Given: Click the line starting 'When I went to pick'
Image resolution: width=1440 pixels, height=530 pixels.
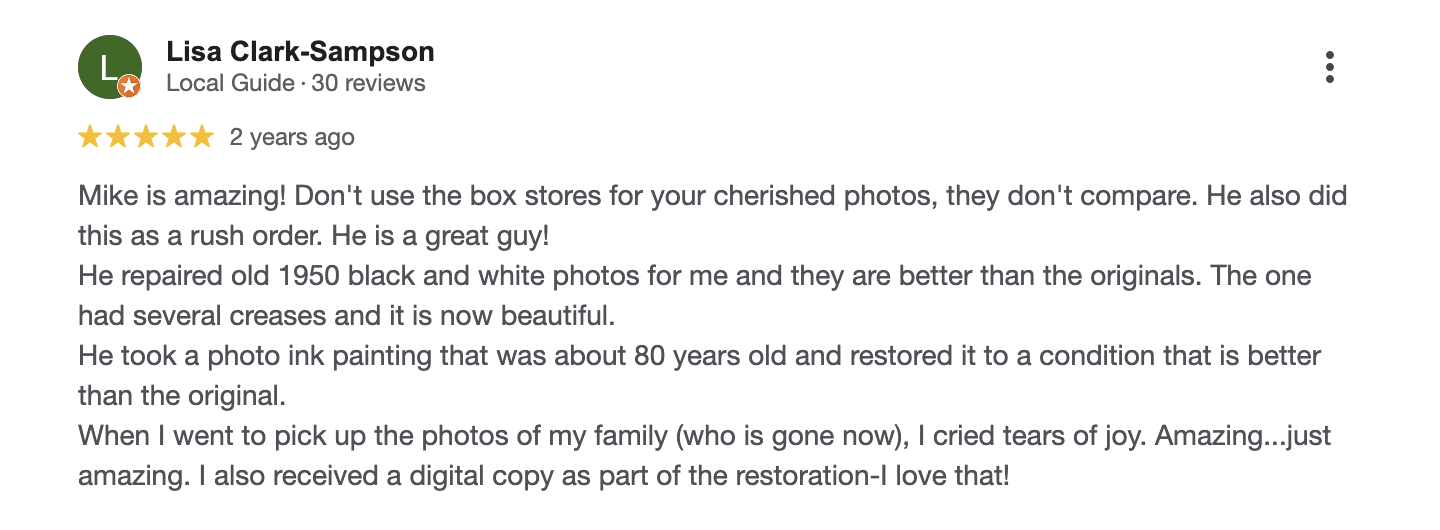Looking at the screenshot, I should click(x=704, y=437).
